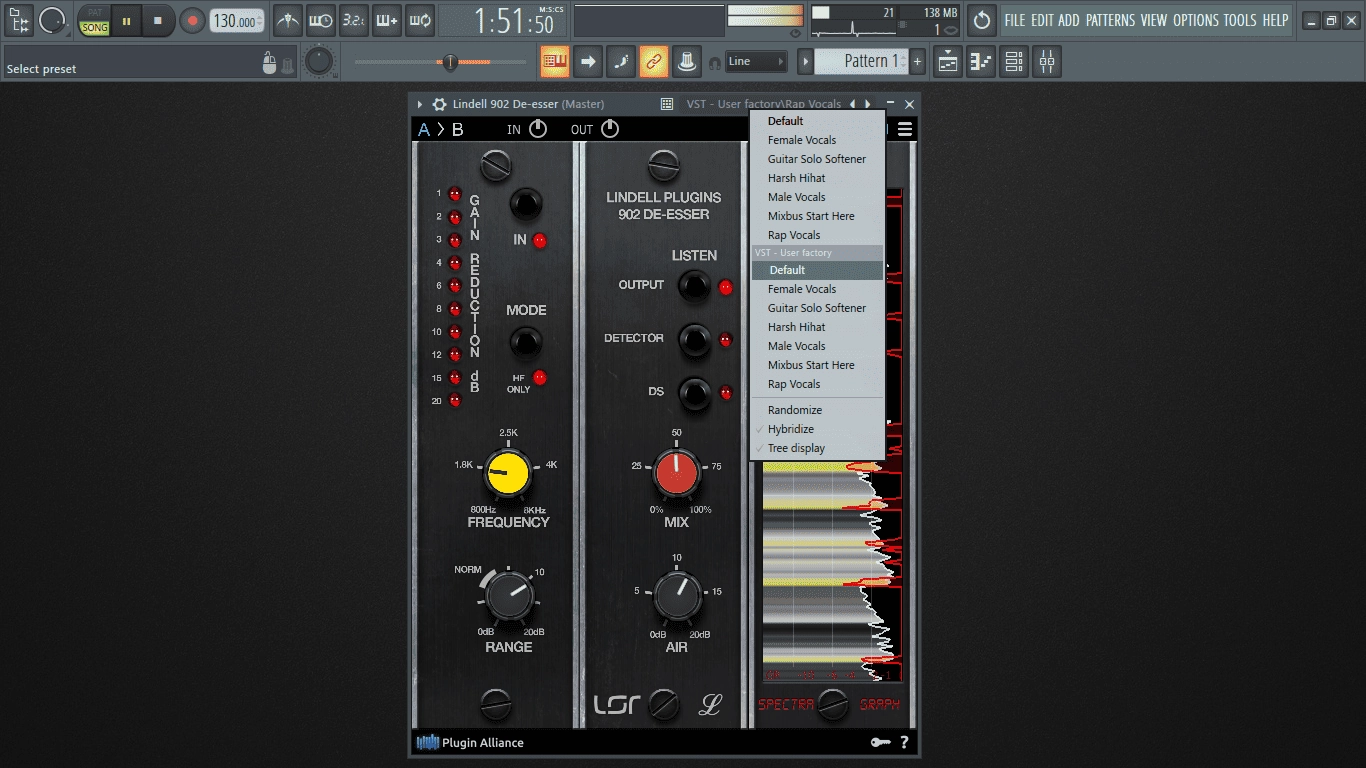Toggle the OUT power button in plugin header

[609, 129]
